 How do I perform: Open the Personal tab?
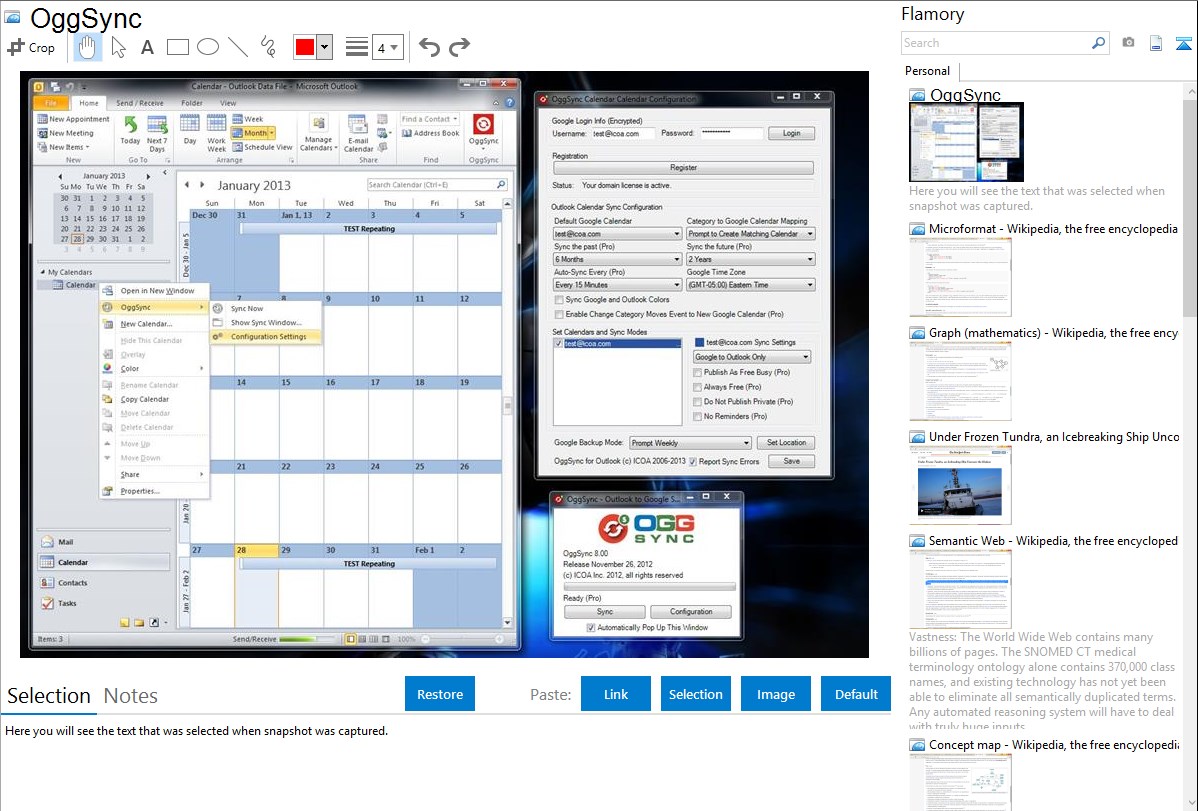(928, 71)
